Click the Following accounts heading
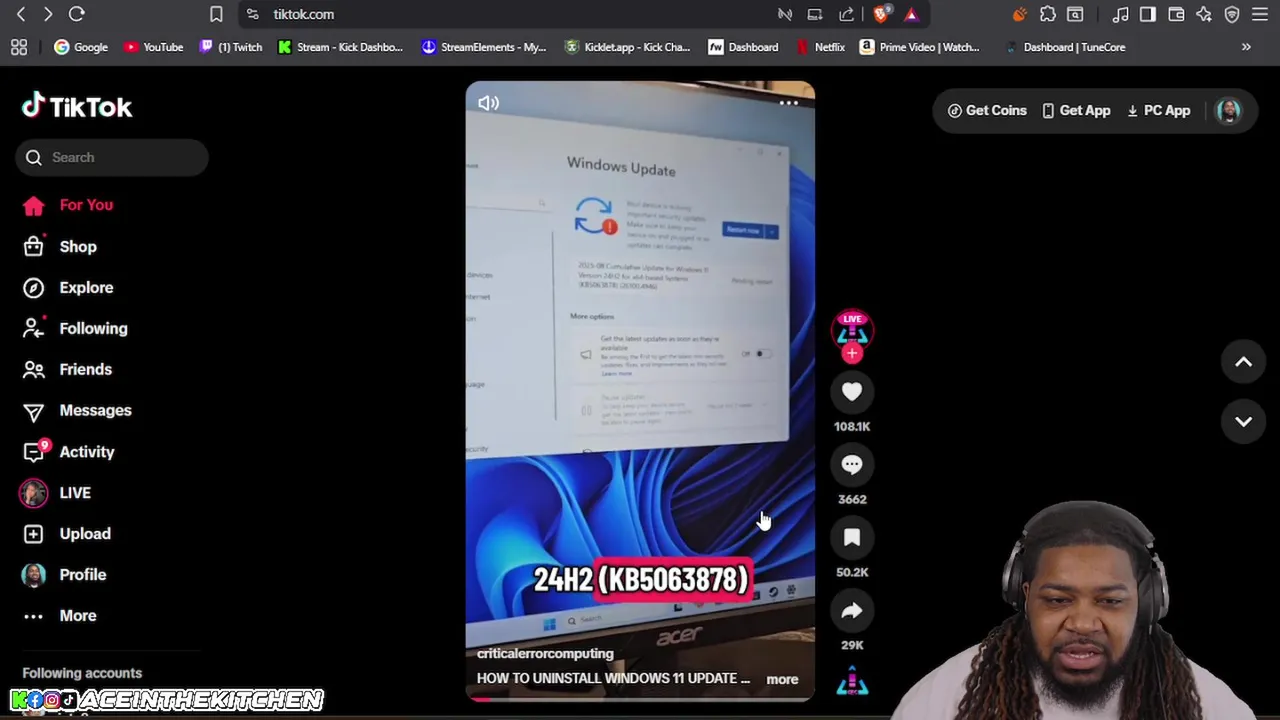1280x720 pixels. click(82, 673)
